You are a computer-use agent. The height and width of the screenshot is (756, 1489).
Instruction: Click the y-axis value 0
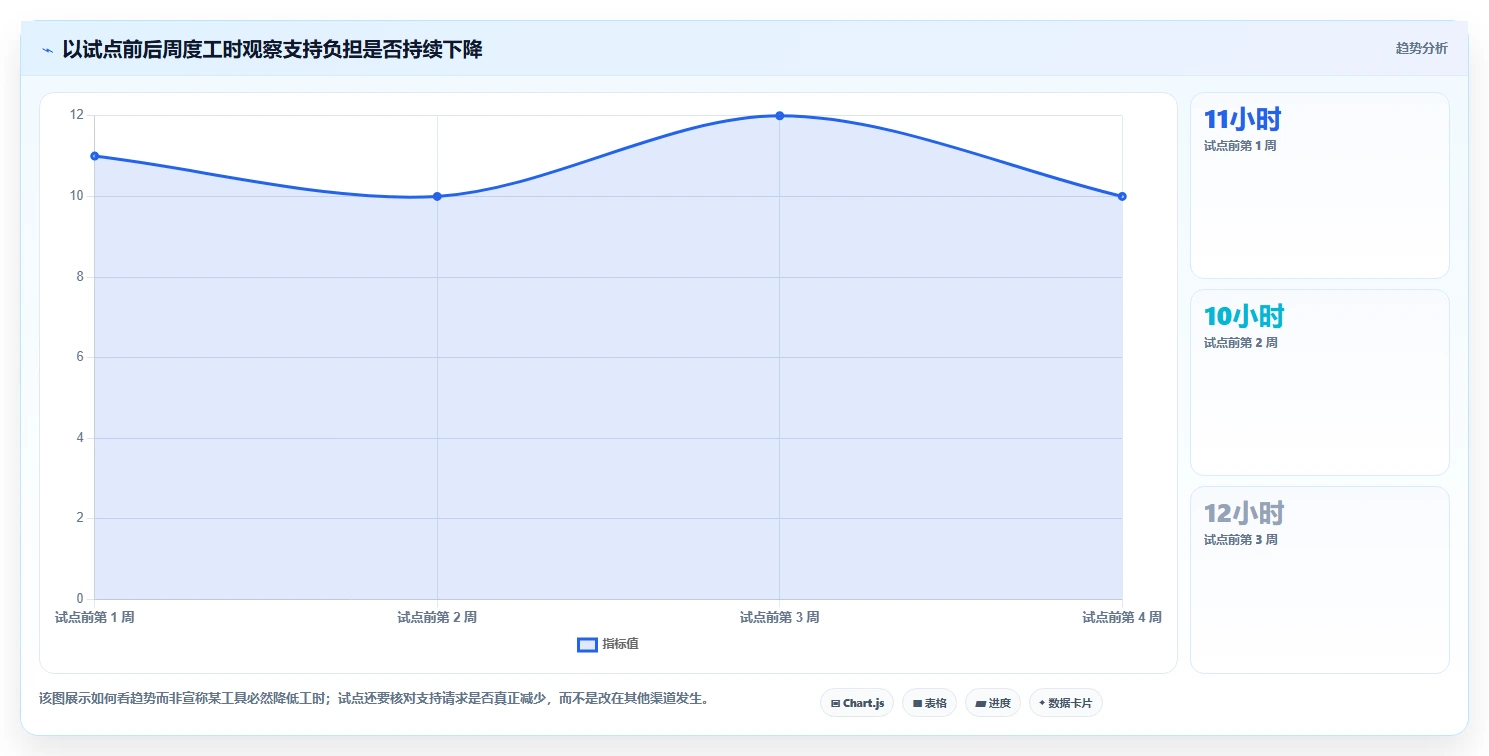80,599
